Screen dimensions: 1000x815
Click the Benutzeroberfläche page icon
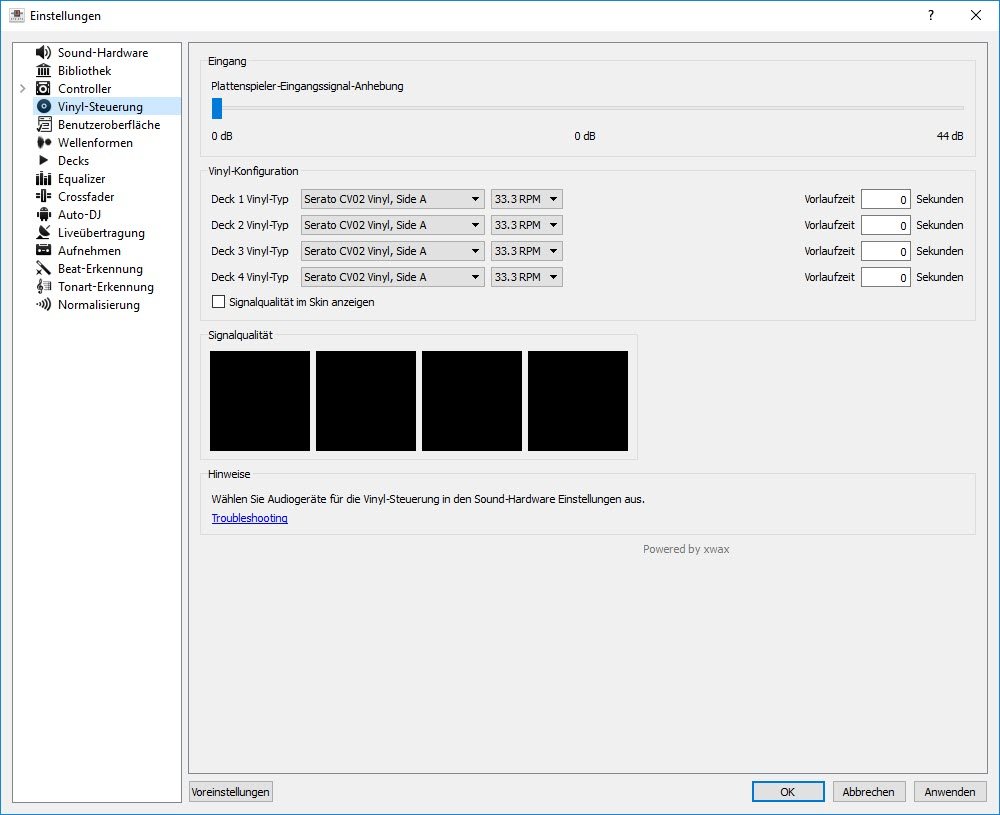coord(43,124)
